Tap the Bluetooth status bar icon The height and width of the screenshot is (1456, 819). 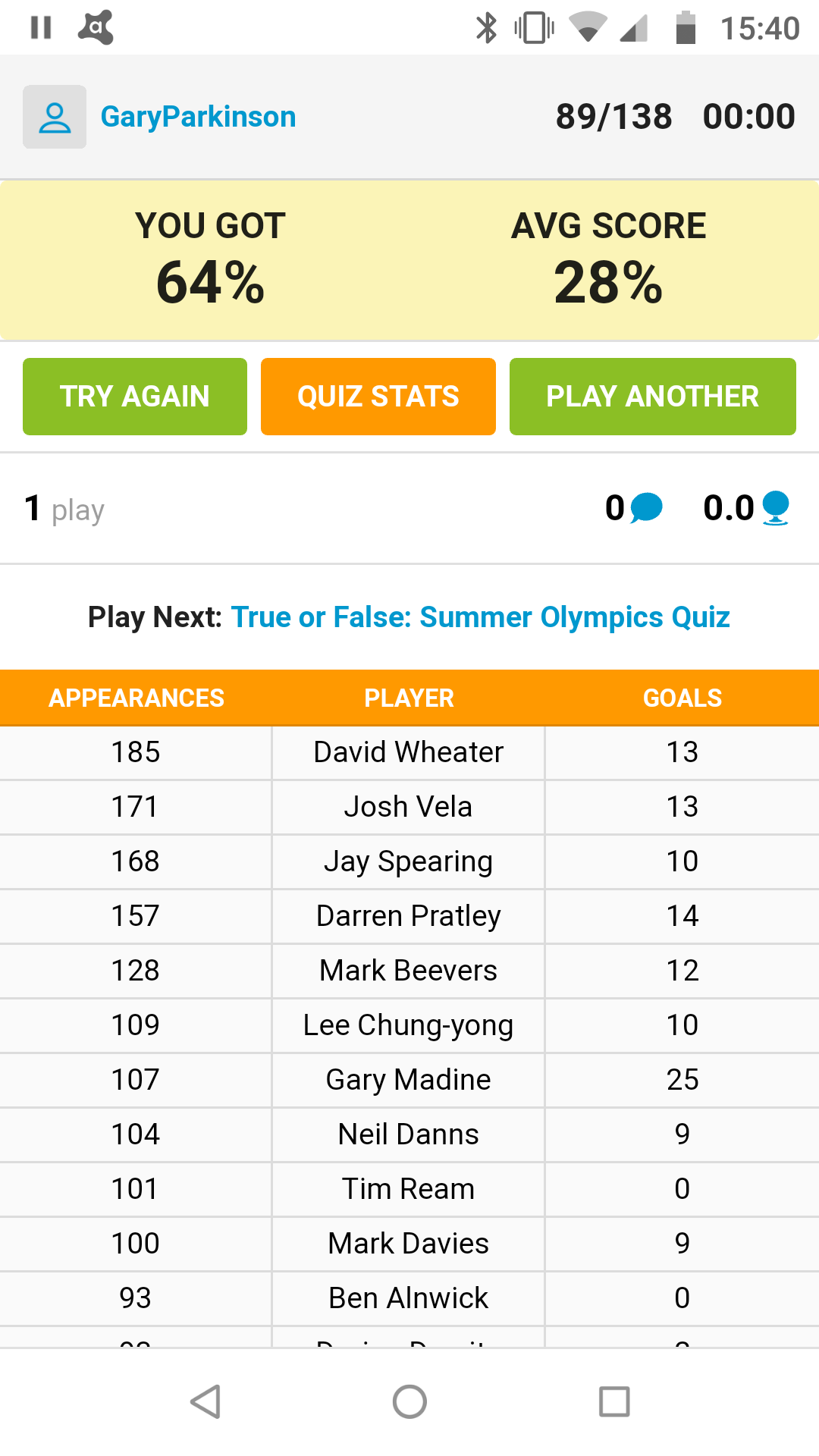(x=486, y=28)
